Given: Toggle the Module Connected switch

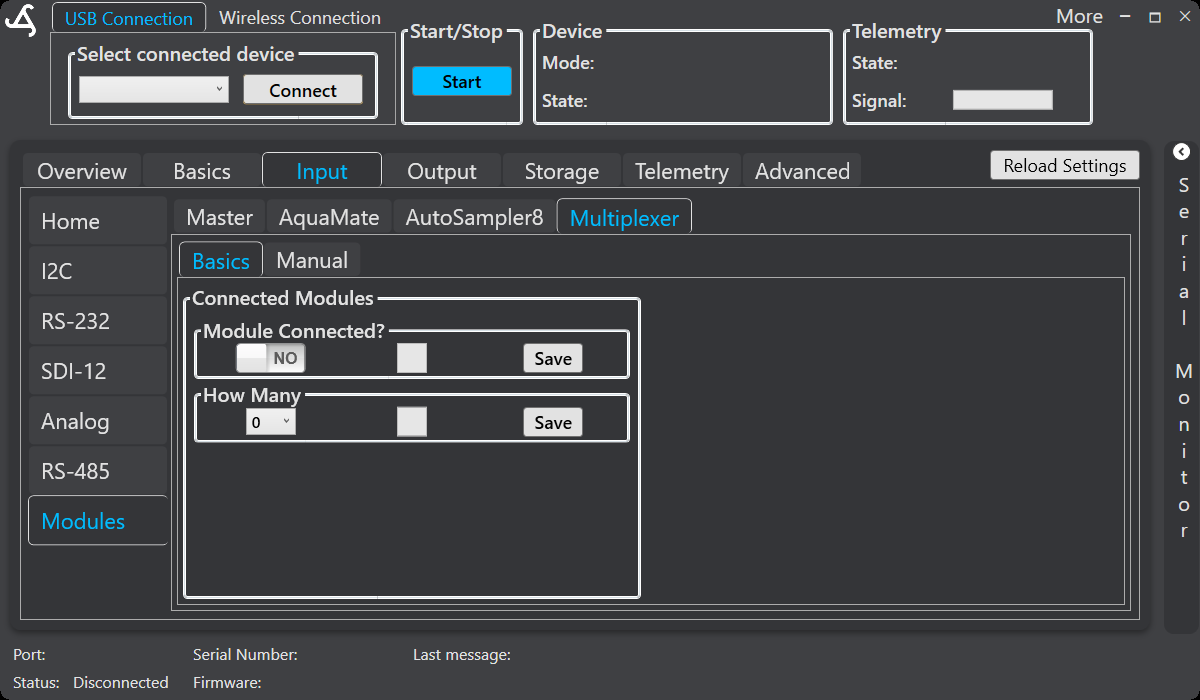Looking at the screenshot, I should pyautogui.click(x=271, y=358).
